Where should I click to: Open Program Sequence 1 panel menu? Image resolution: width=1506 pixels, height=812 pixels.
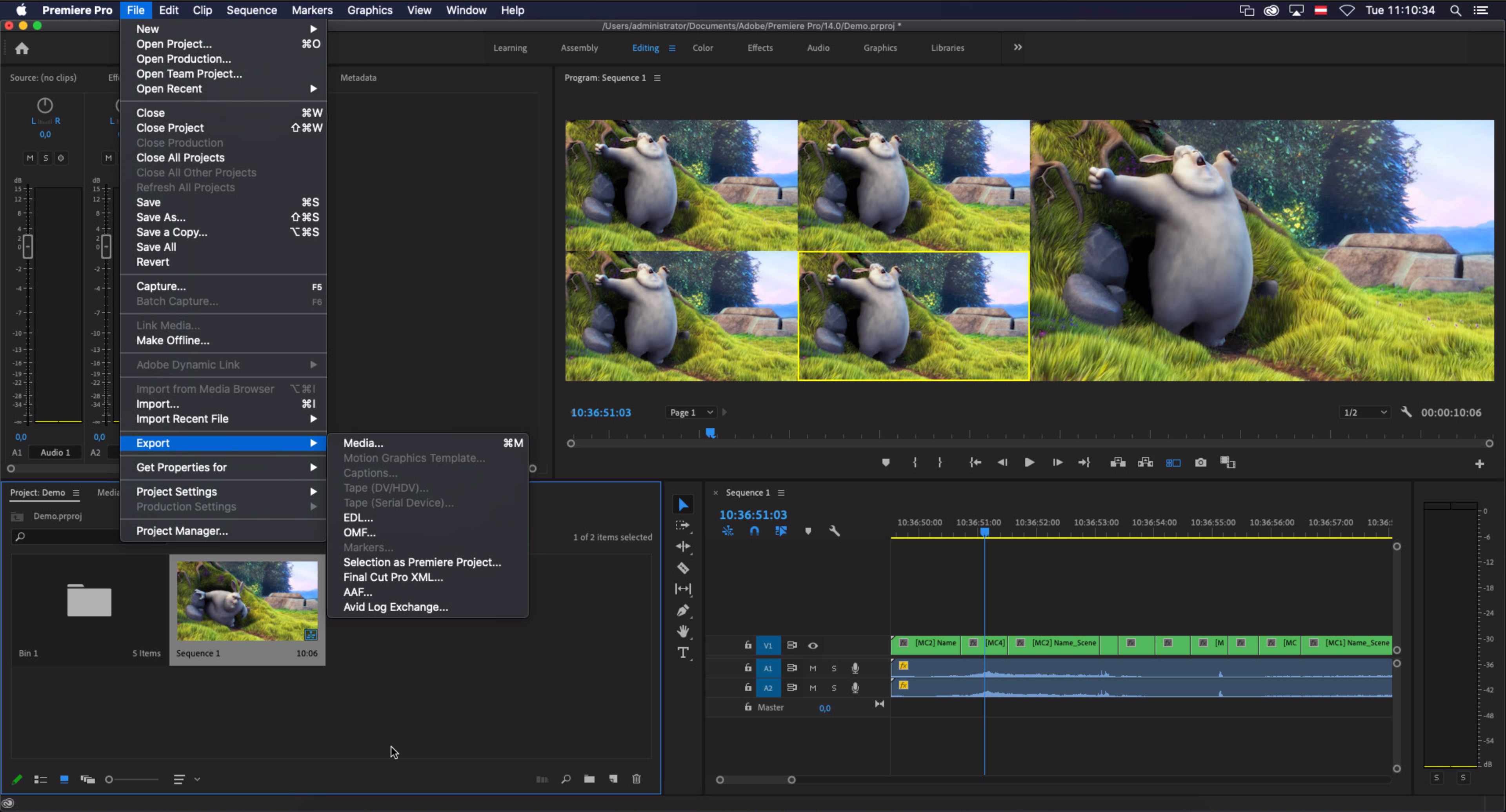pyautogui.click(x=657, y=78)
